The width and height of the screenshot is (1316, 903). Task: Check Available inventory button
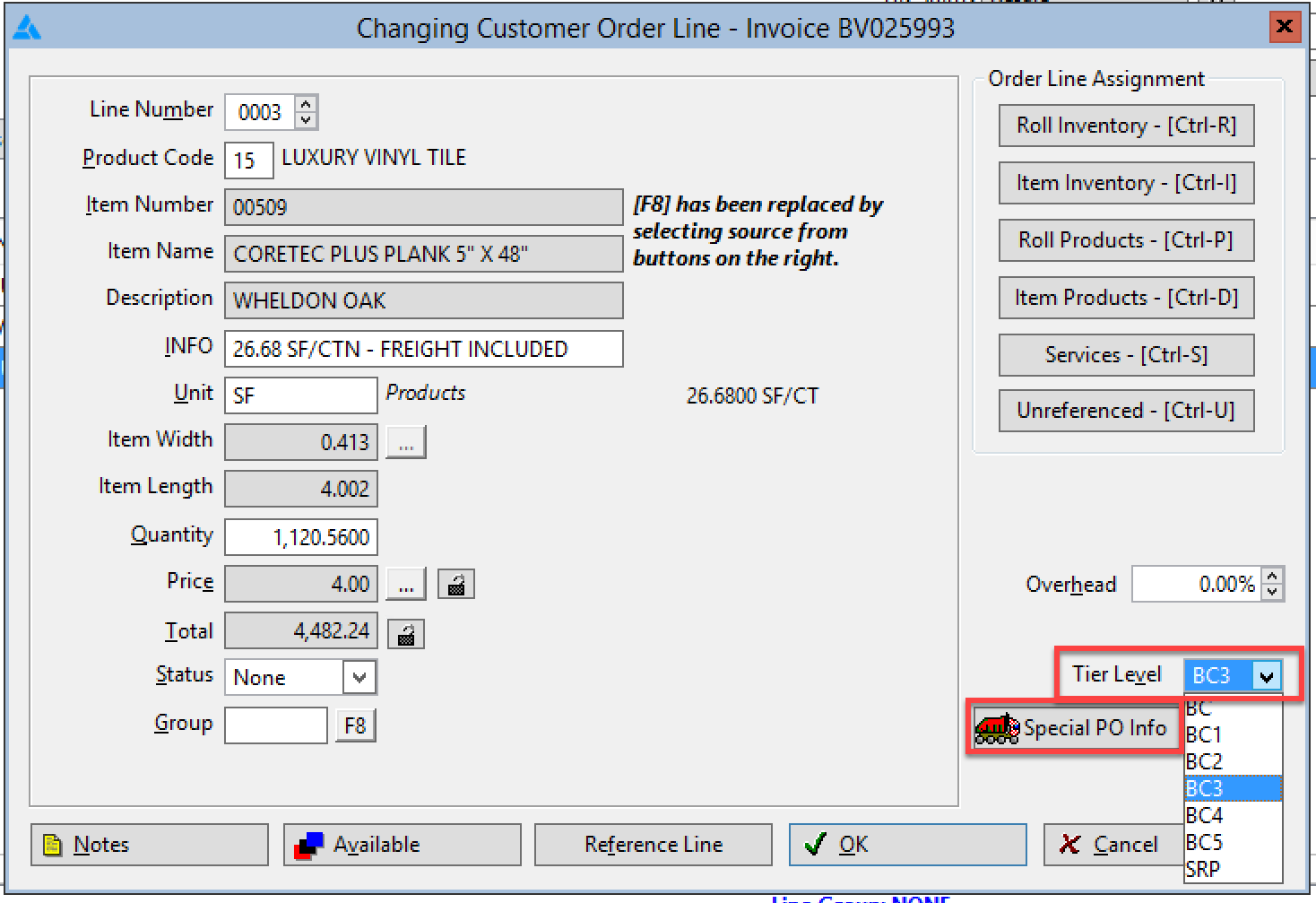pyautogui.click(x=402, y=845)
